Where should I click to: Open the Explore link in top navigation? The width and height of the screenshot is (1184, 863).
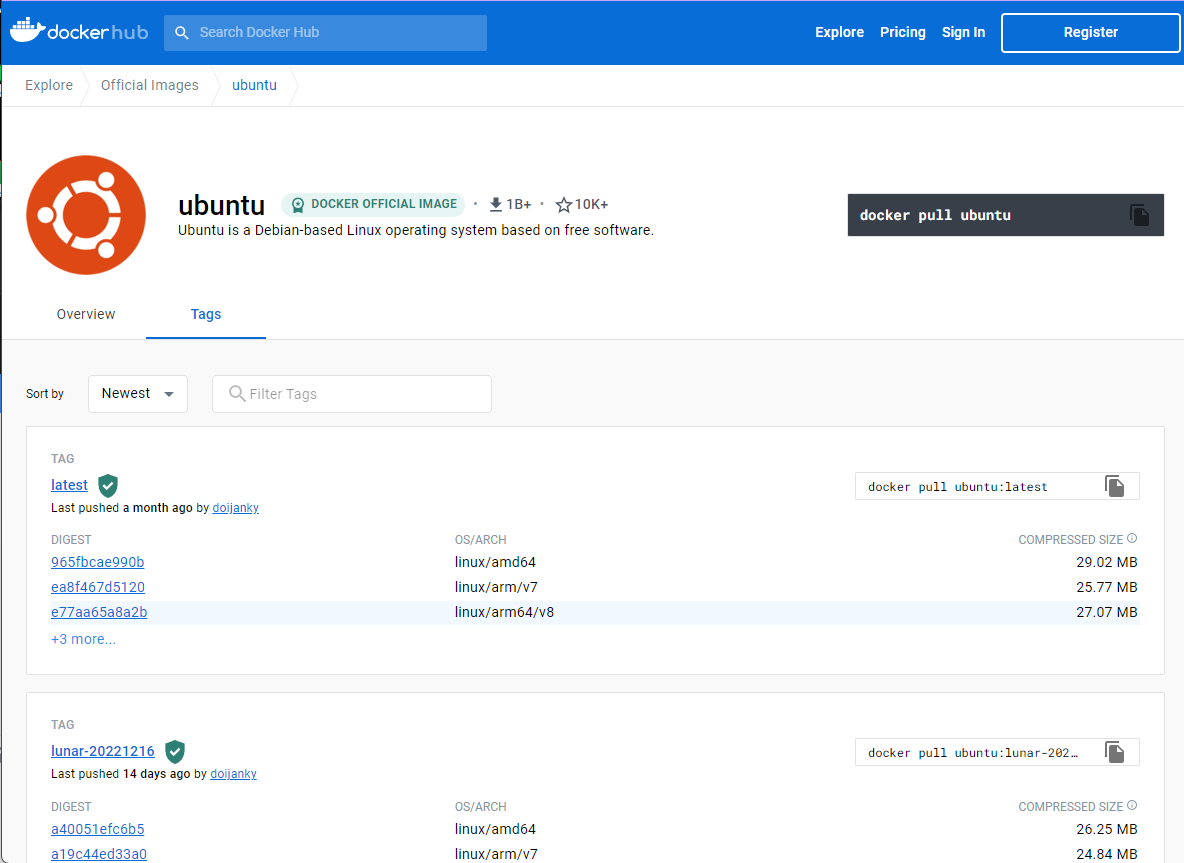839,32
